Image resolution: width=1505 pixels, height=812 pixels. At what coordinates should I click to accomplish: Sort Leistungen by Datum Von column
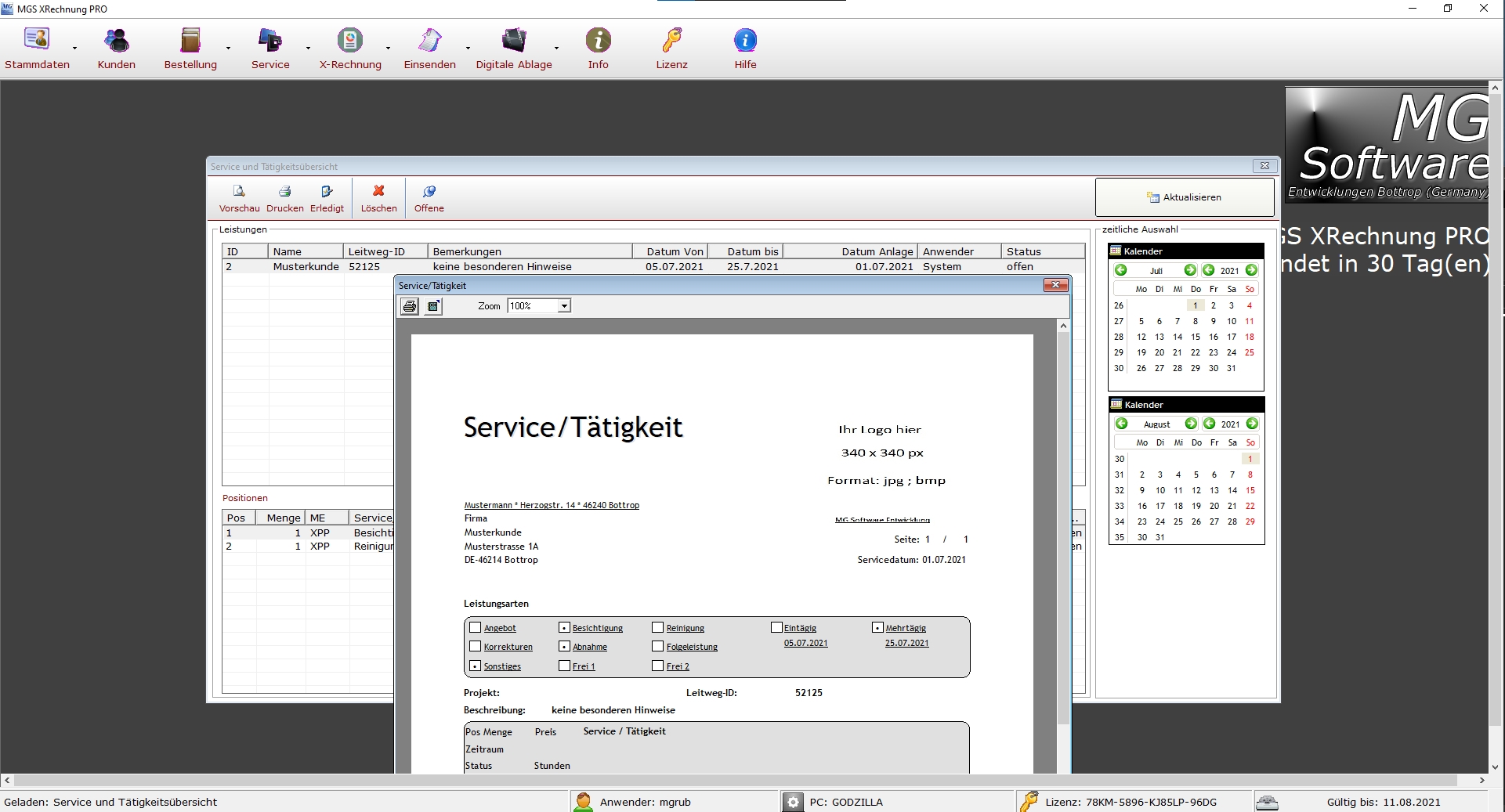tap(670, 251)
